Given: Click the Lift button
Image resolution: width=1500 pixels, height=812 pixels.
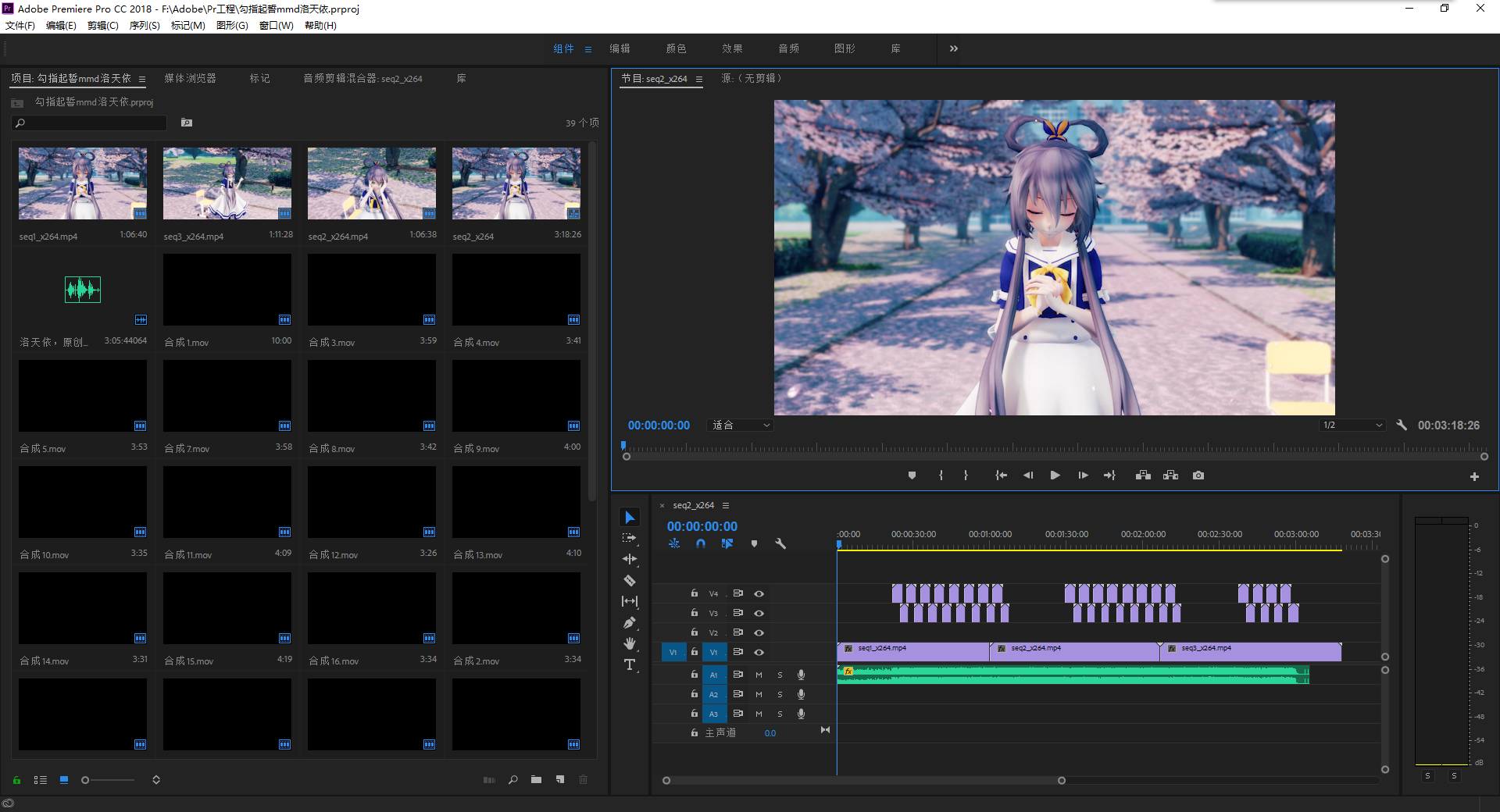Looking at the screenshot, I should coord(1143,475).
